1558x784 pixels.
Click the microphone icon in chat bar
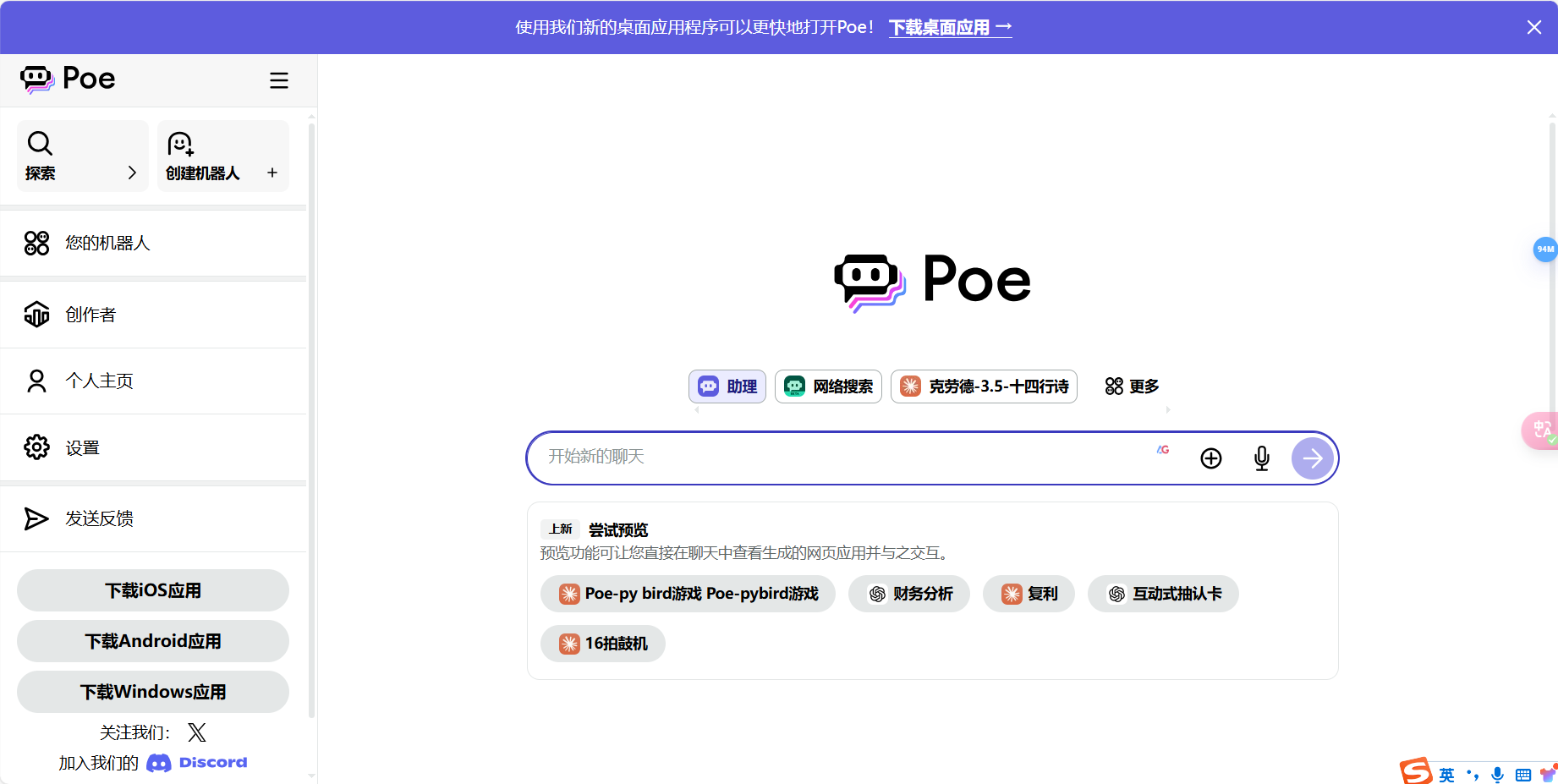pos(1261,458)
